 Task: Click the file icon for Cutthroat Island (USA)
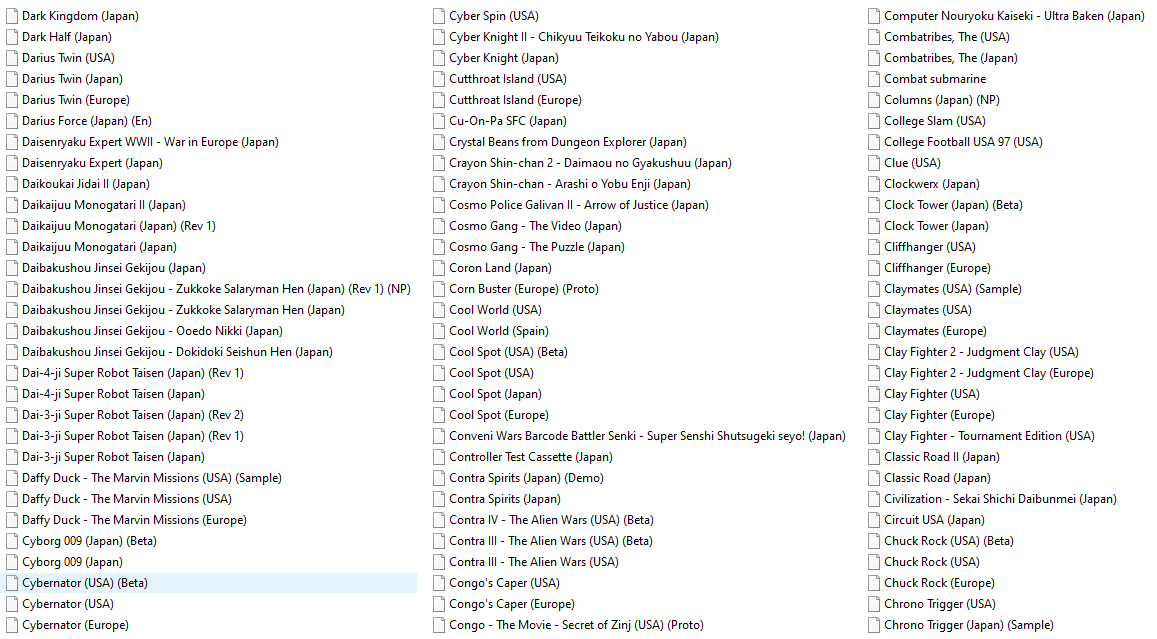coord(439,79)
